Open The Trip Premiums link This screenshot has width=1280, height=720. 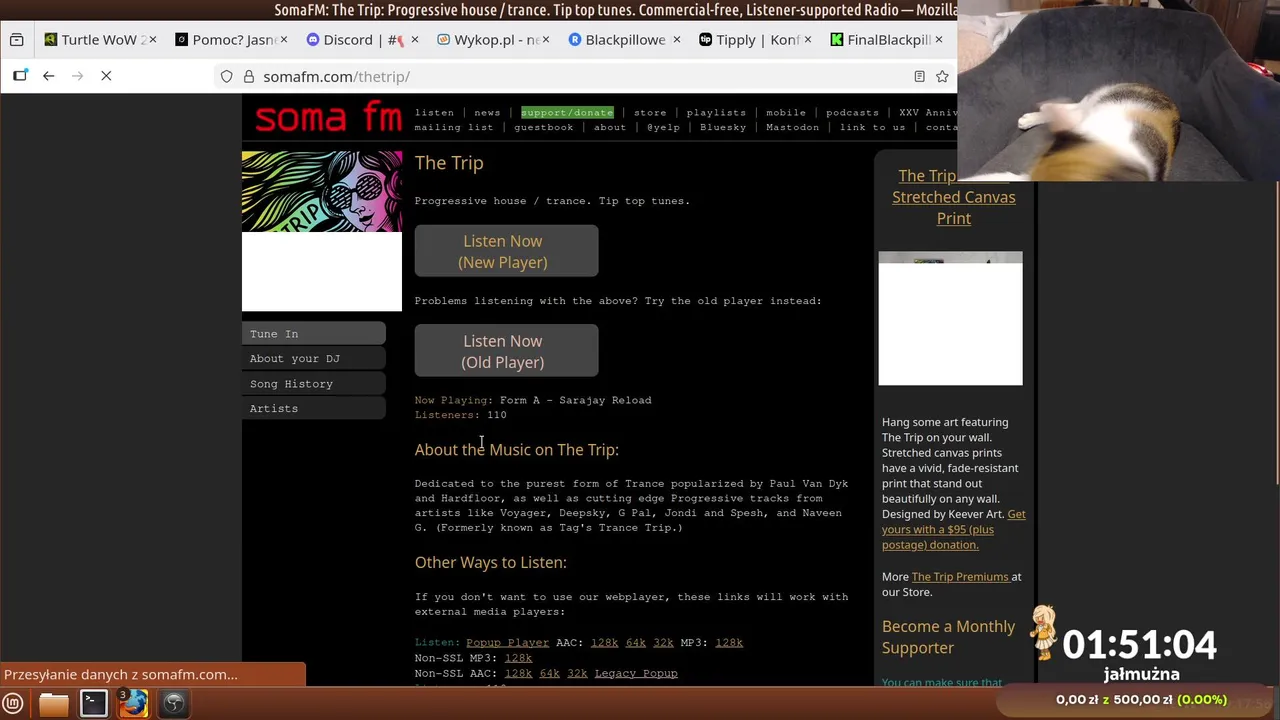[960, 577]
